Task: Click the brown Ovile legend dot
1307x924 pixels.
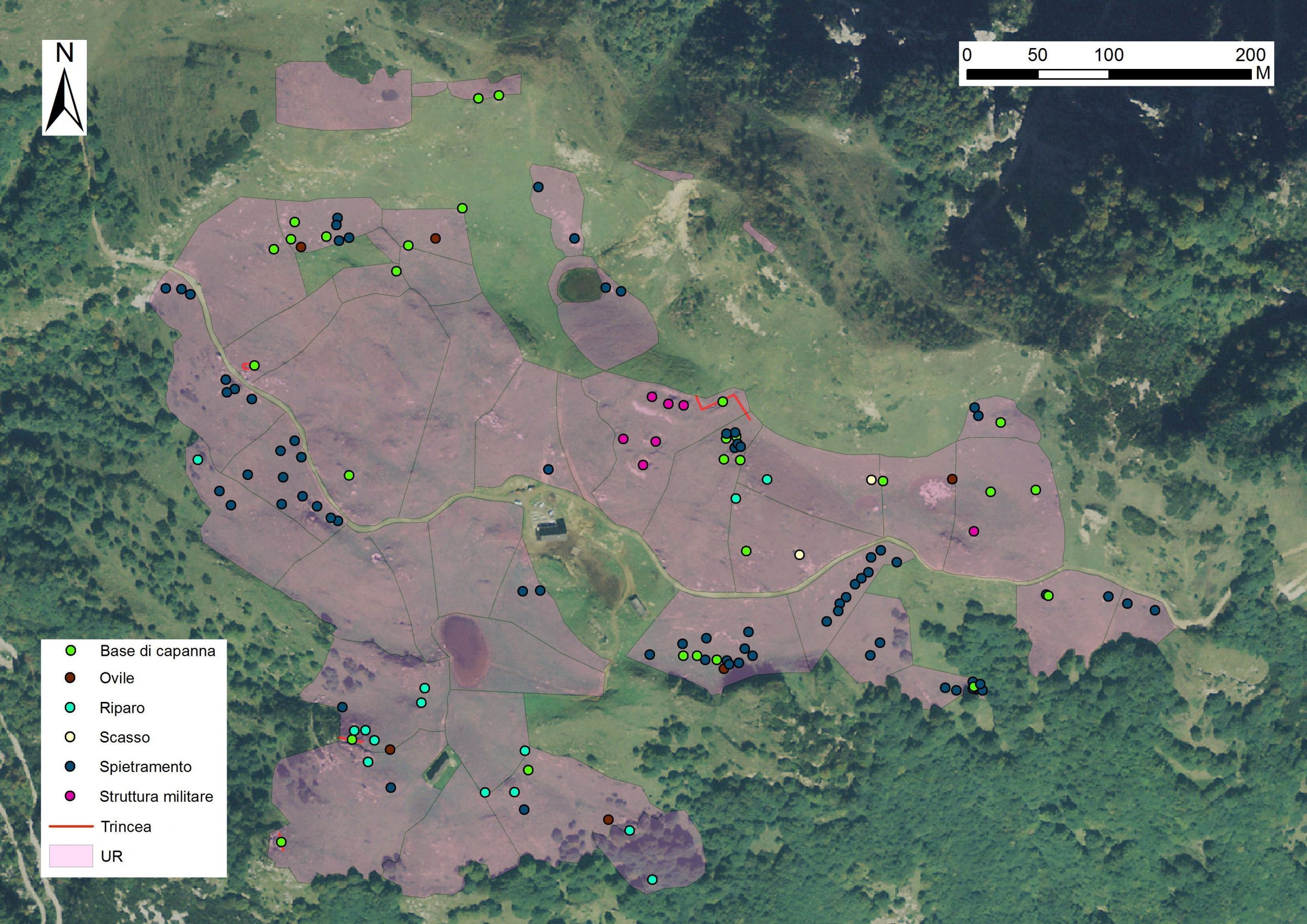Action: pos(71,677)
